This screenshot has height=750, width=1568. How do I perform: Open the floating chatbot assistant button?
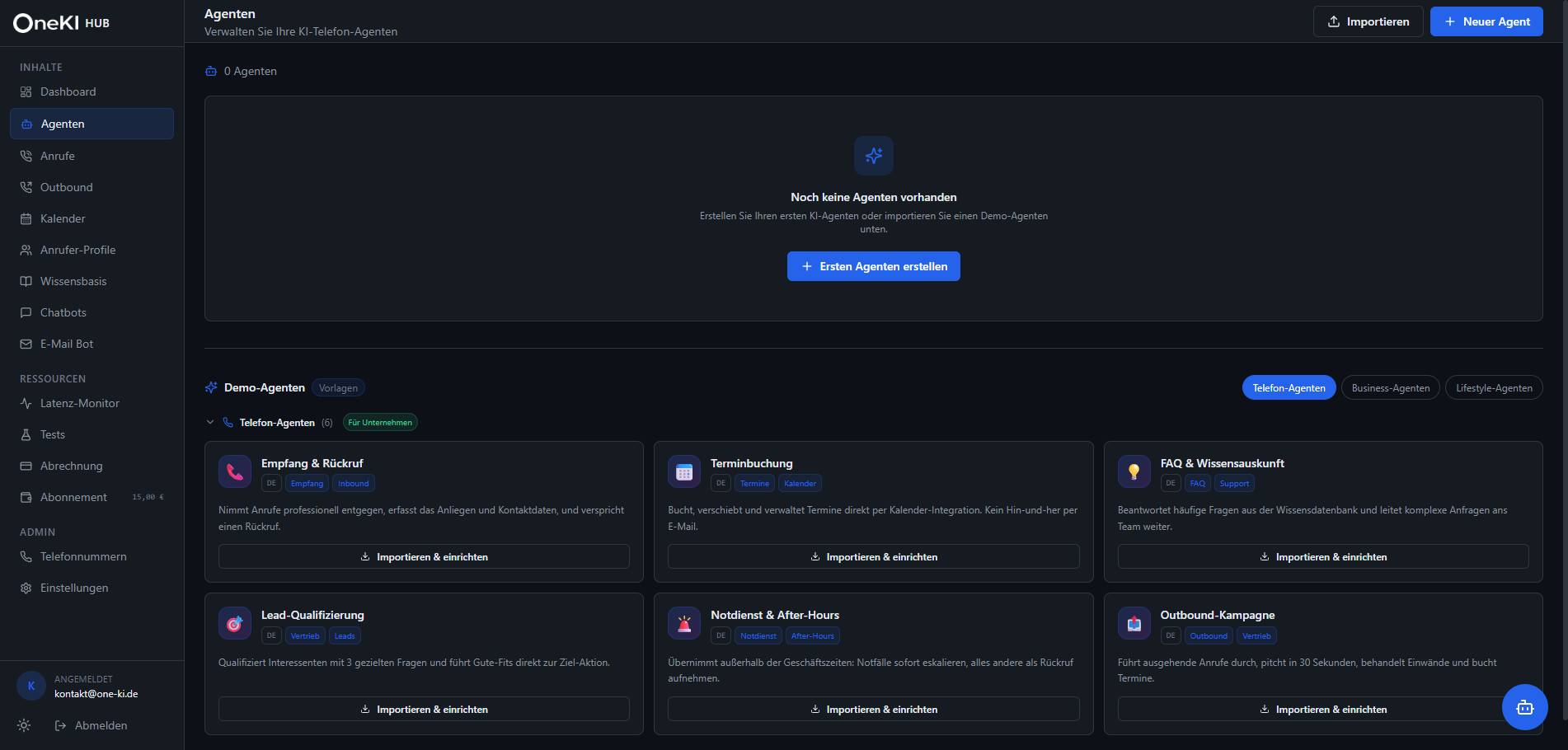point(1524,707)
